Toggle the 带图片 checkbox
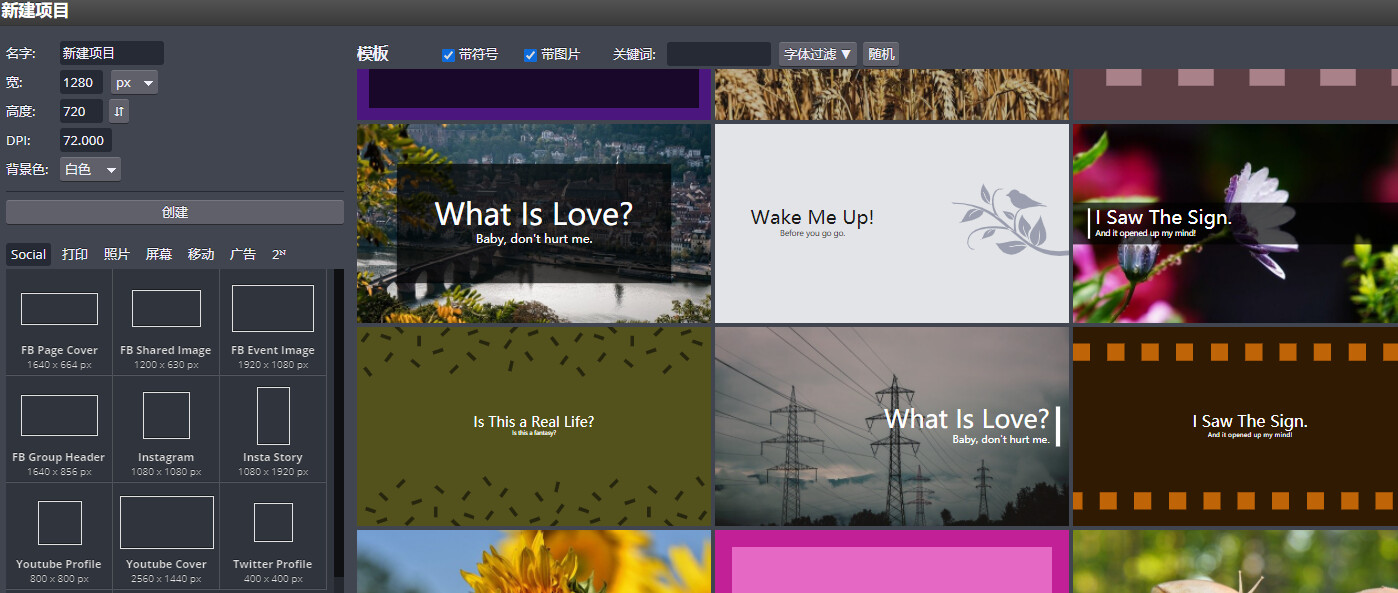This screenshot has height=593, width=1398. [530, 55]
